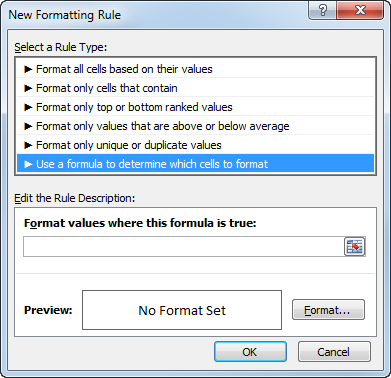
Task: Close the New Formatting Rule dialog
Action: click(360, 10)
